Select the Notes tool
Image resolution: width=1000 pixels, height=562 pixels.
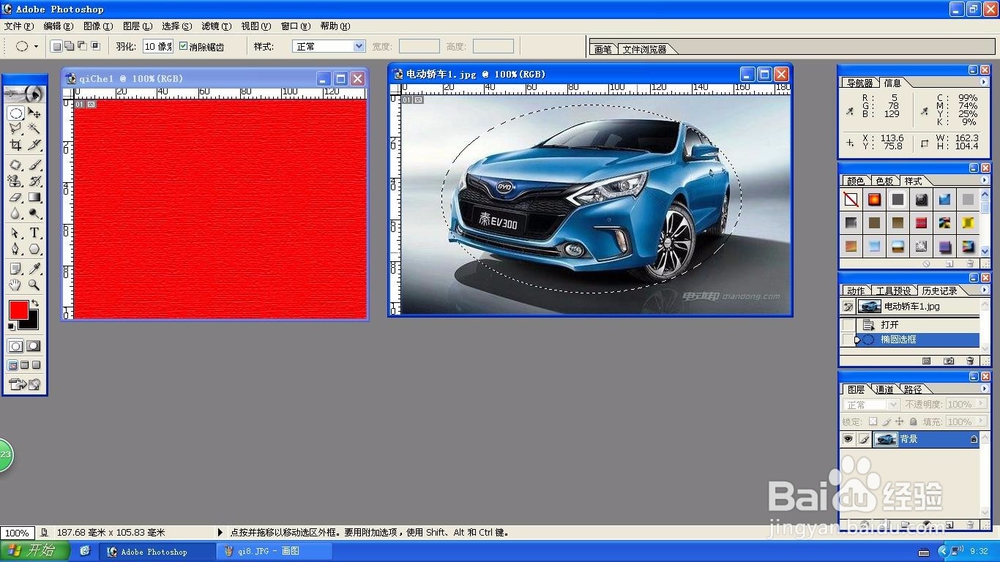click(16, 269)
